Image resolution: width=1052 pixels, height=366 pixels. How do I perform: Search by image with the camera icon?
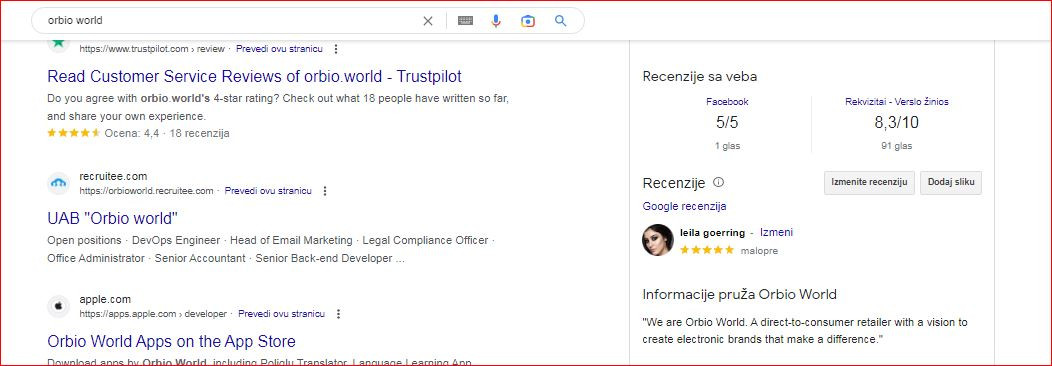(x=528, y=21)
